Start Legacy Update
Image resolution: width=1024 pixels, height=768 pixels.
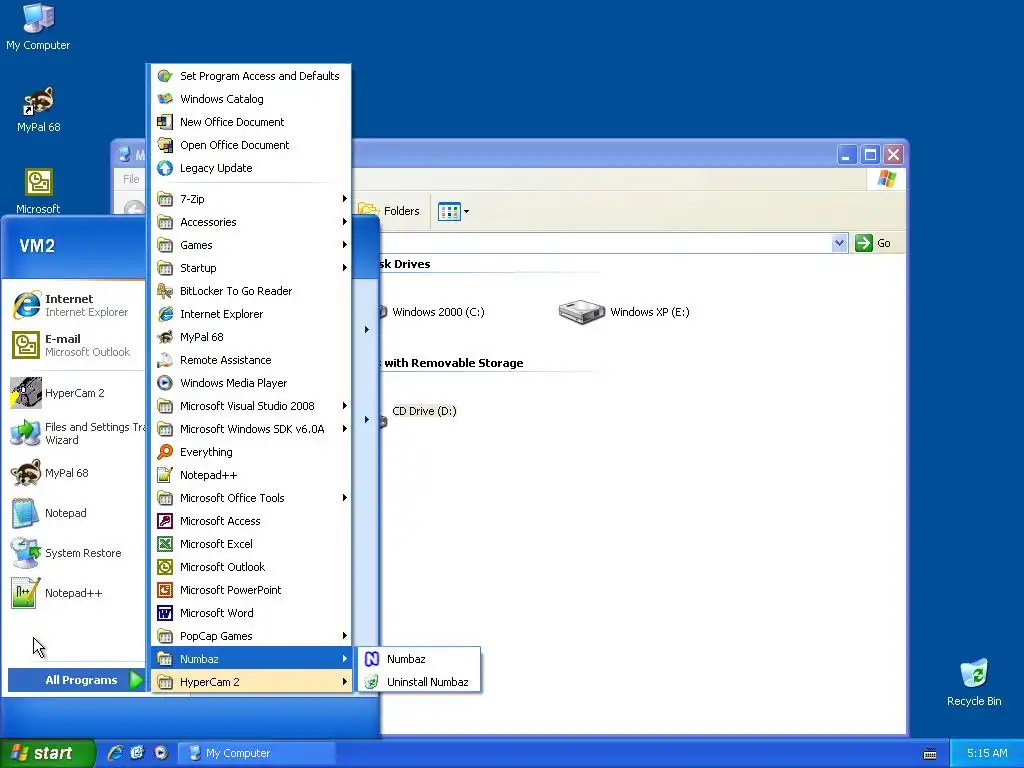[251, 168]
